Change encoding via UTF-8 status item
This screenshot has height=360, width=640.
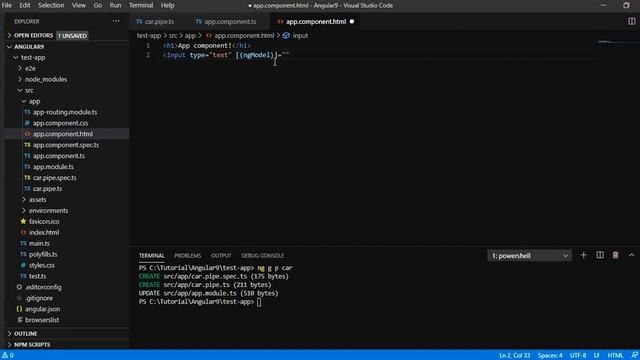(578, 355)
